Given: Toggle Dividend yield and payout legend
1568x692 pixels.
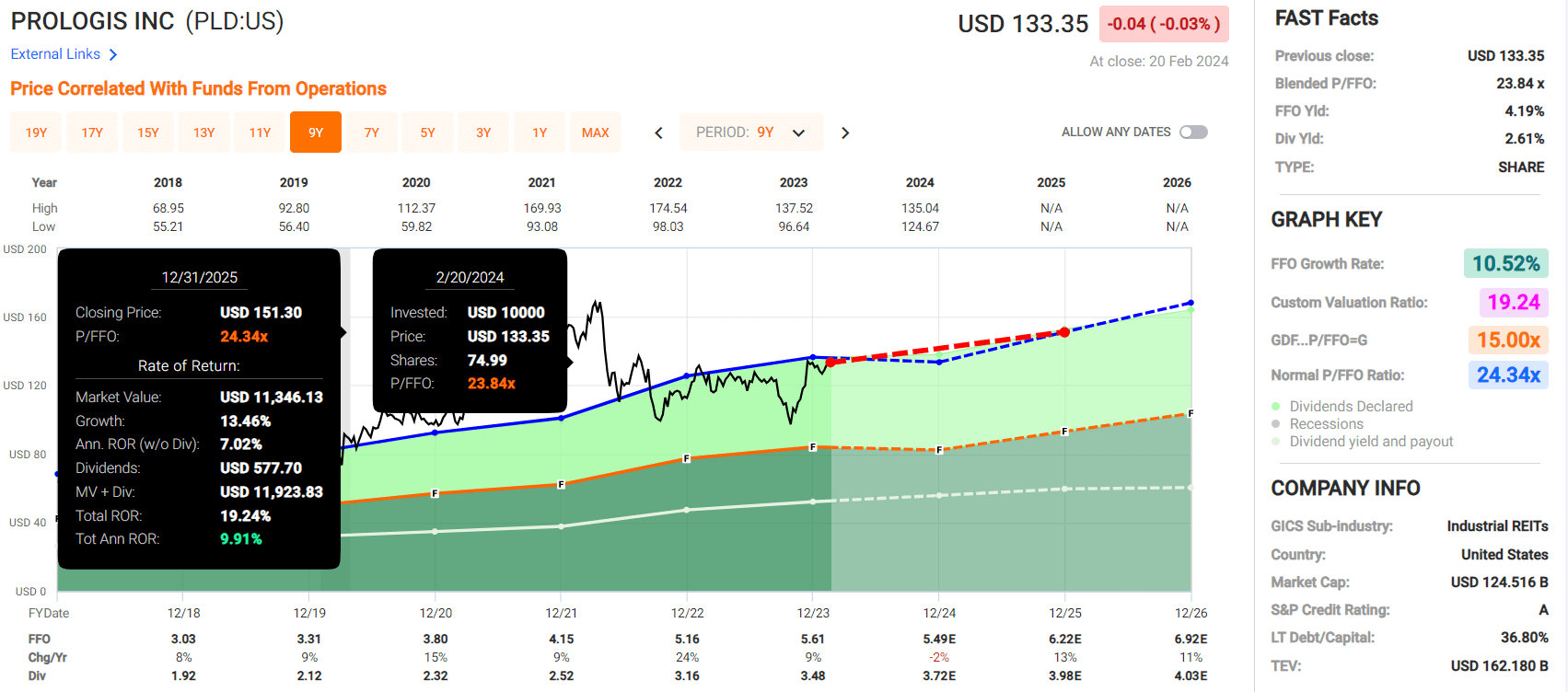Looking at the screenshot, I should pos(1276,442).
